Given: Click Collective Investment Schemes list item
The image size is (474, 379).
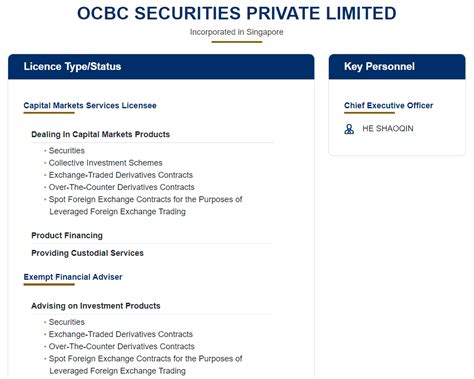Looking at the screenshot, I should [105, 163].
